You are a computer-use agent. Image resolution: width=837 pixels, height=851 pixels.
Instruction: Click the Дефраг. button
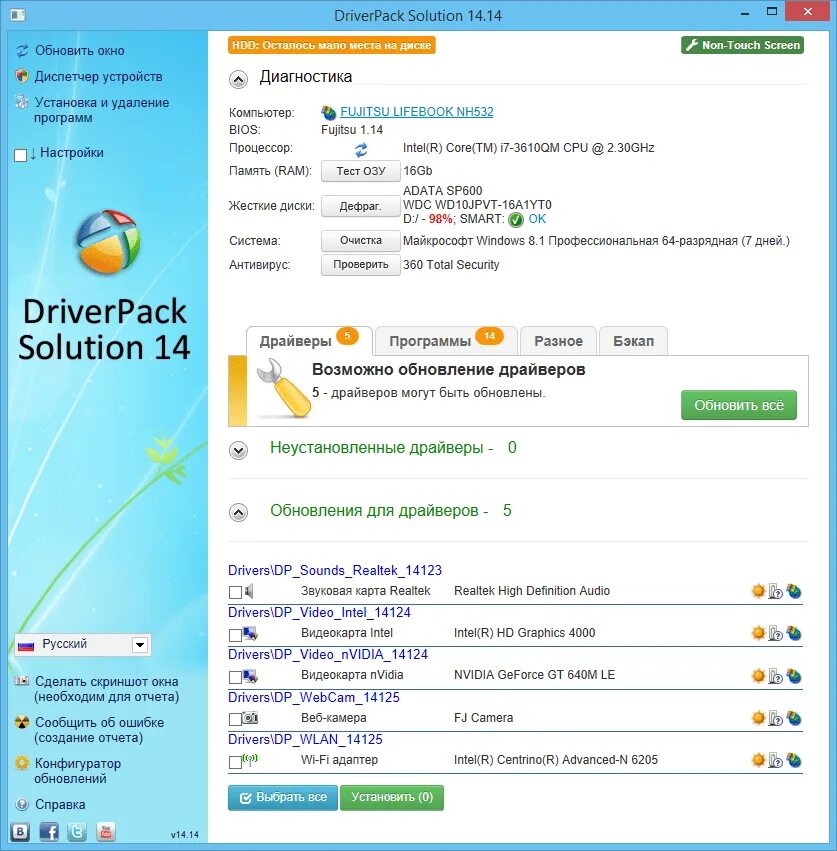361,206
